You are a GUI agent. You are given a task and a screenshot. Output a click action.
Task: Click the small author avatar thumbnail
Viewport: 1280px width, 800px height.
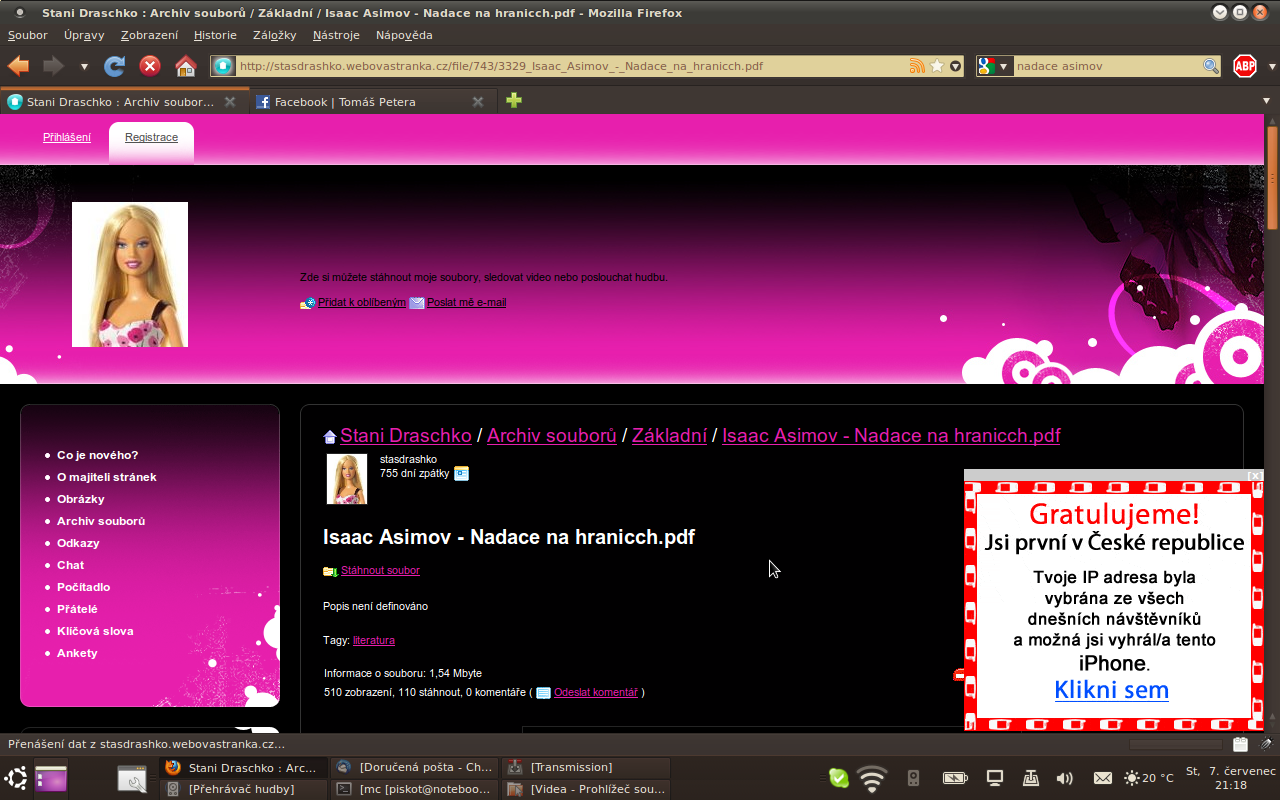(x=347, y=479)
